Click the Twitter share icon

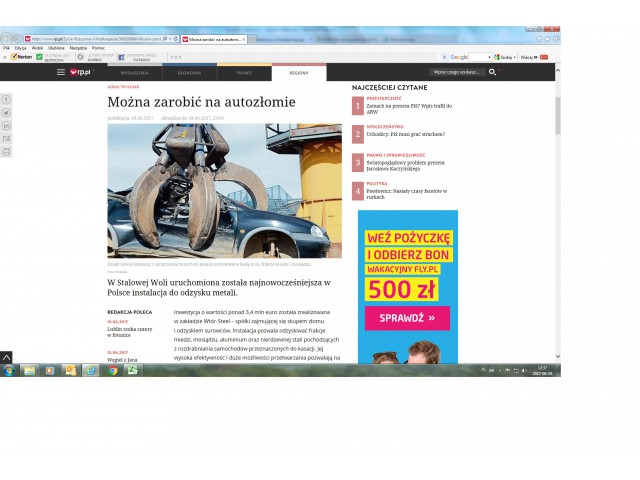[x=7, y=113]
